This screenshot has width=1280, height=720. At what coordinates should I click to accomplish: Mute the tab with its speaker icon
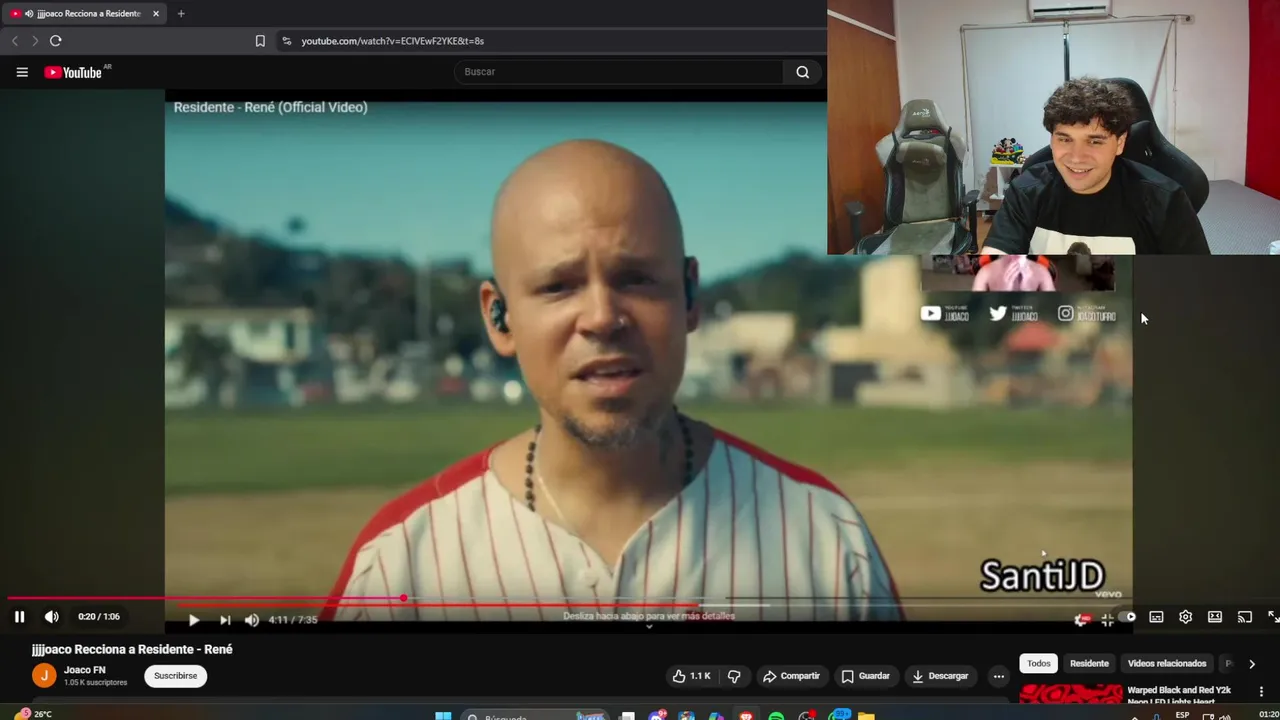[x=29, y=14]
